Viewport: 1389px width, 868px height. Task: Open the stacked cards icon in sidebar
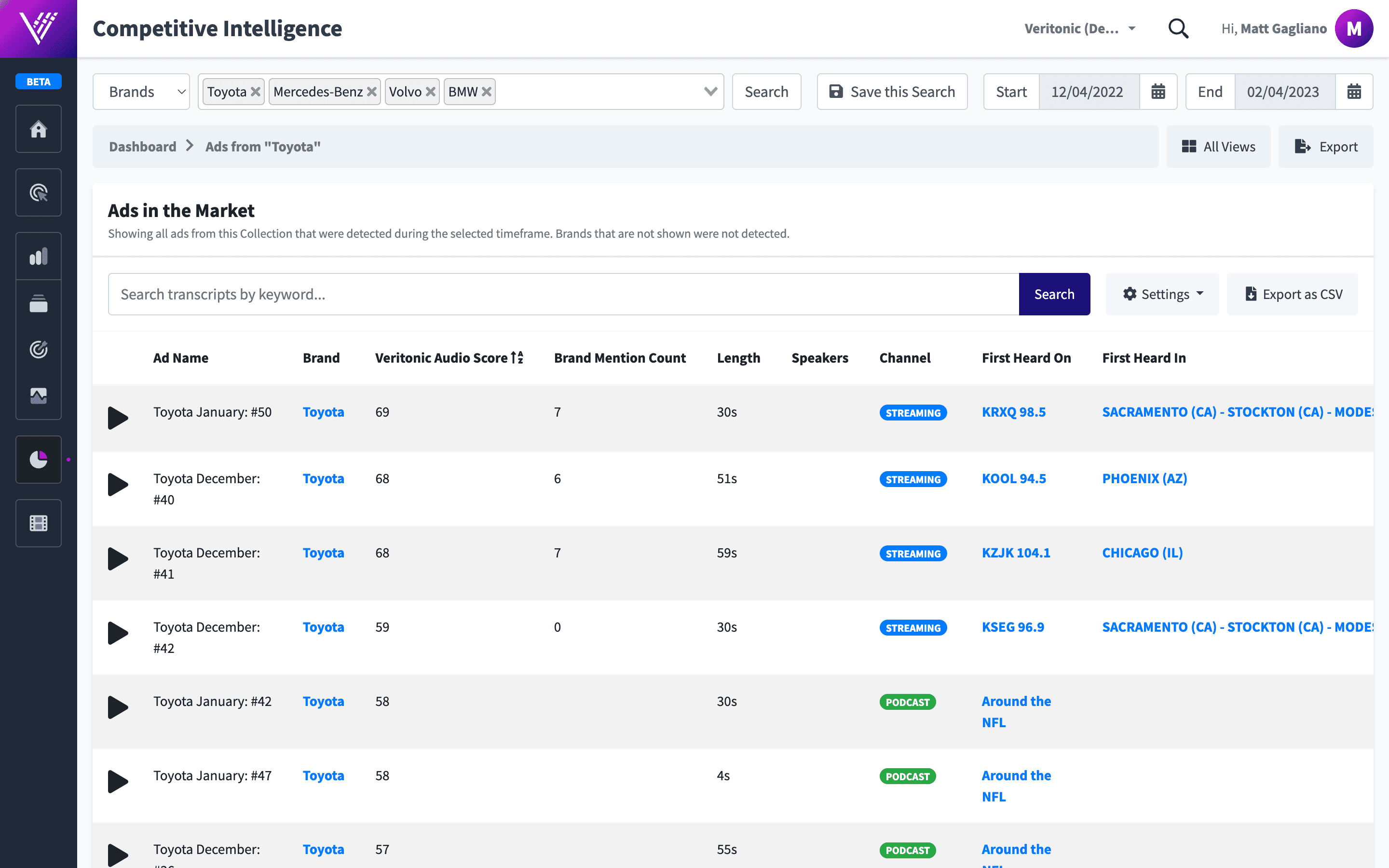39,303
